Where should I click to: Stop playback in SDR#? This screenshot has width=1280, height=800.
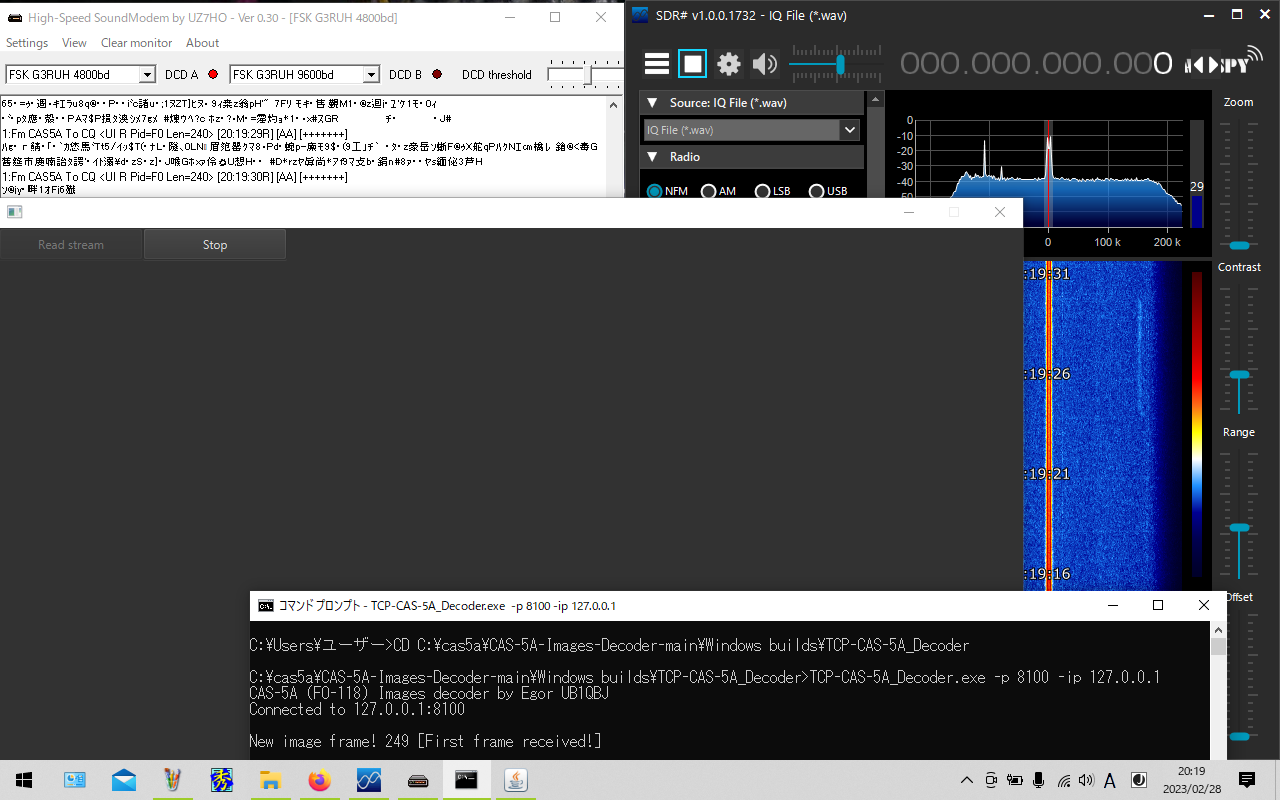693,64
